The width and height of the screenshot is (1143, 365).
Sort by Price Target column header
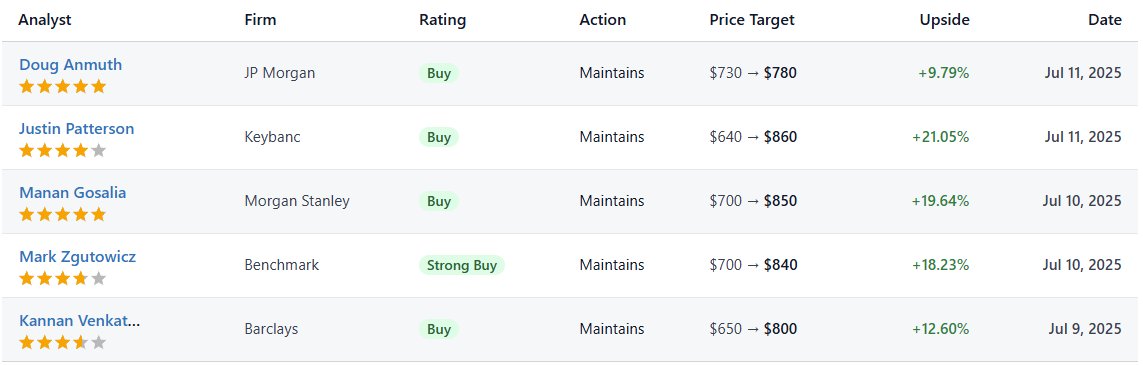(752, 20)
